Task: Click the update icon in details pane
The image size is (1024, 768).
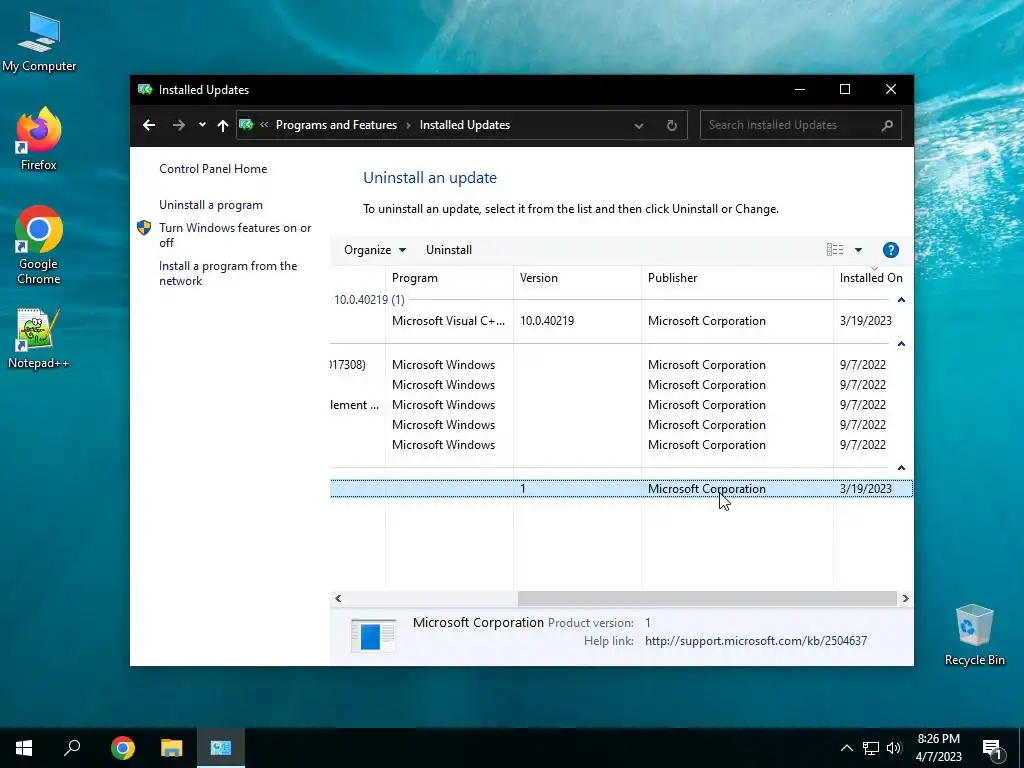Action: [373, 635]
